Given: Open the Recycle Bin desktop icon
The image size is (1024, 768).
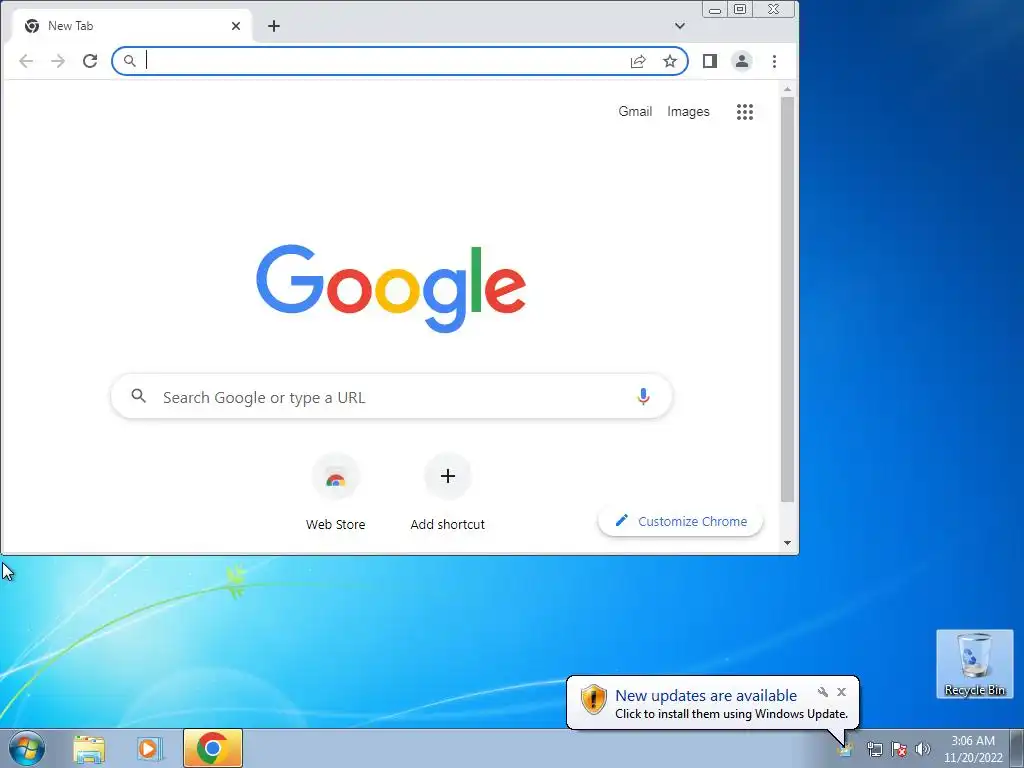Looking at the screenshot, I should [974, 664].
